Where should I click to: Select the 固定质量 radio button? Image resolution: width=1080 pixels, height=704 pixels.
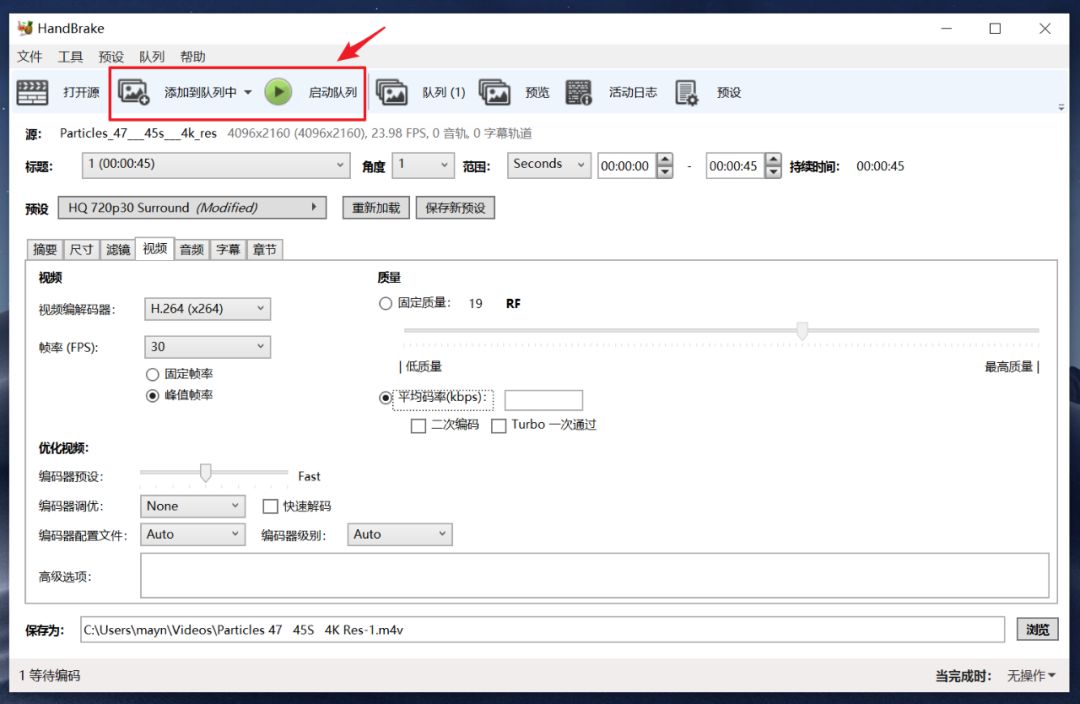click(386, 303)
